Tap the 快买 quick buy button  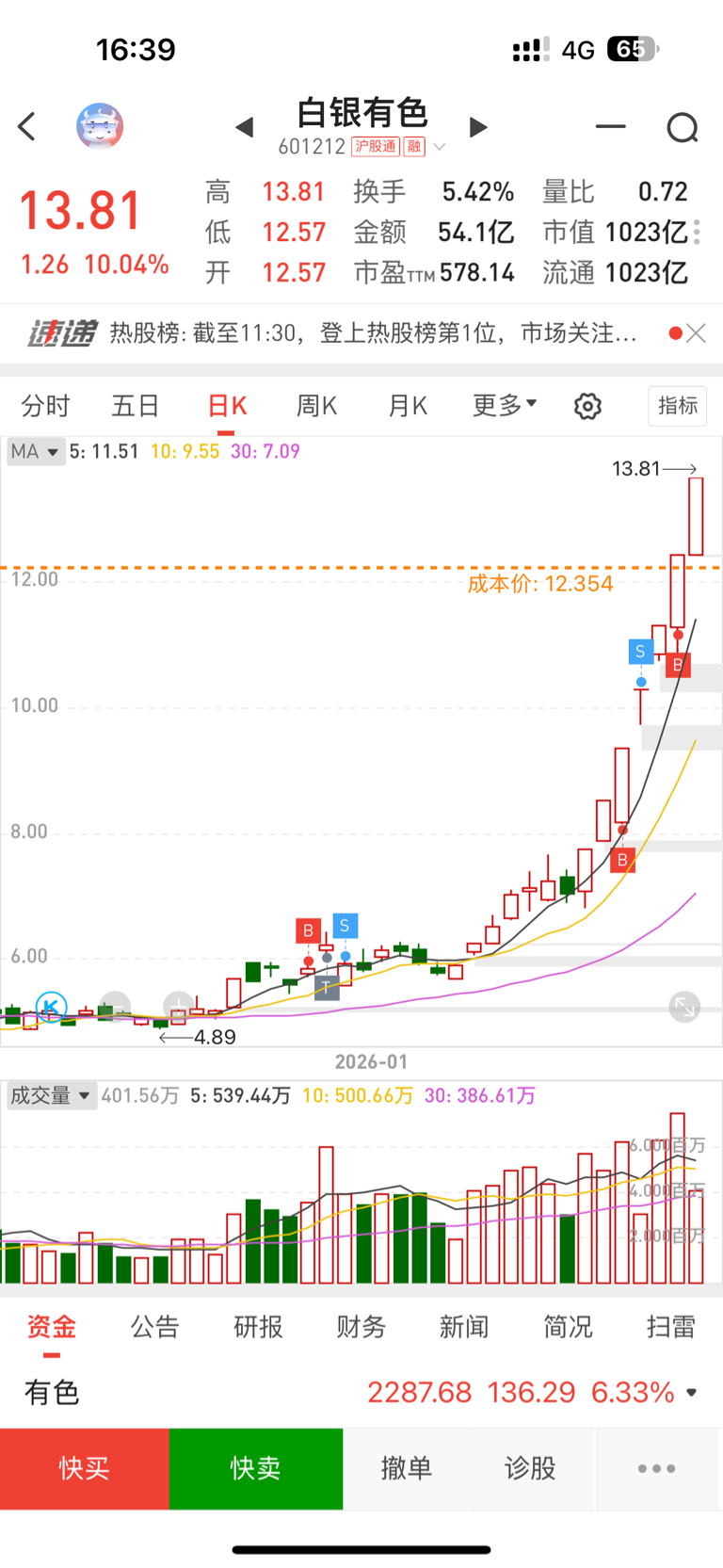[85, 1469]
